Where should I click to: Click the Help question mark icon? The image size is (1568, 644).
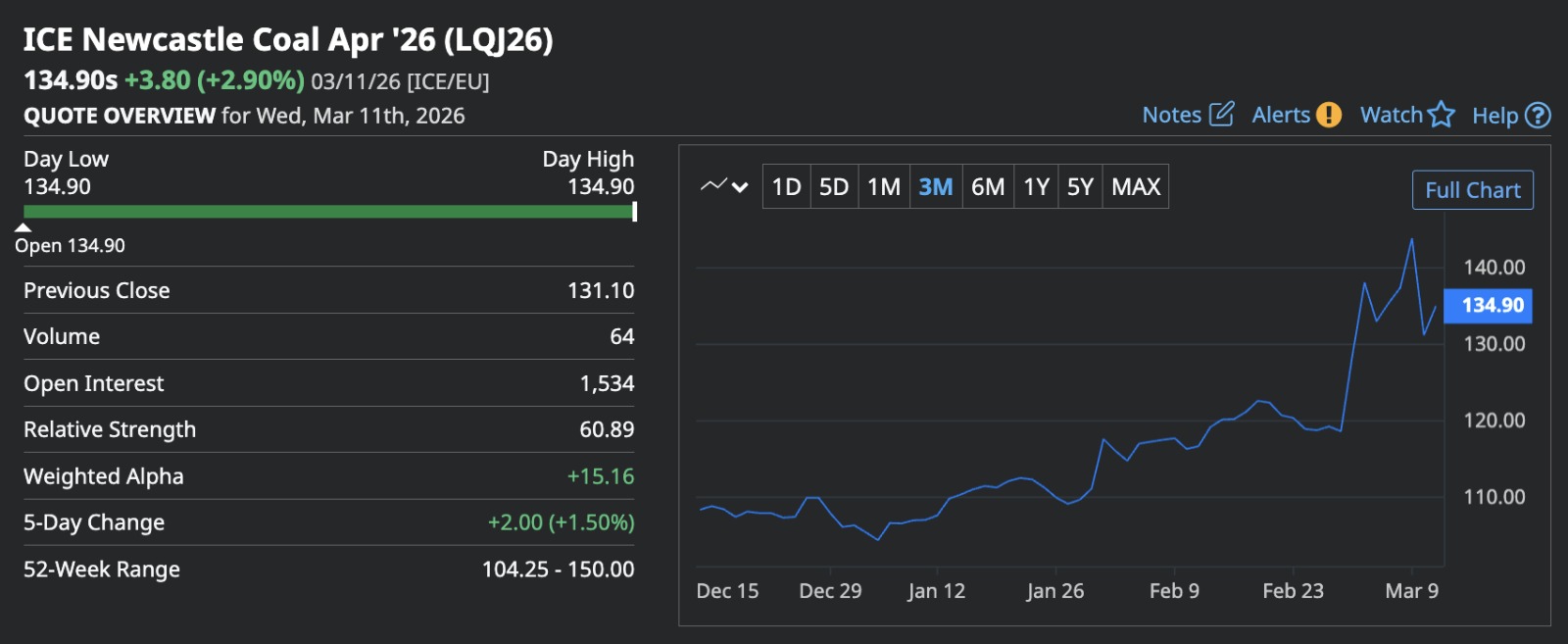coord(1539,116)
